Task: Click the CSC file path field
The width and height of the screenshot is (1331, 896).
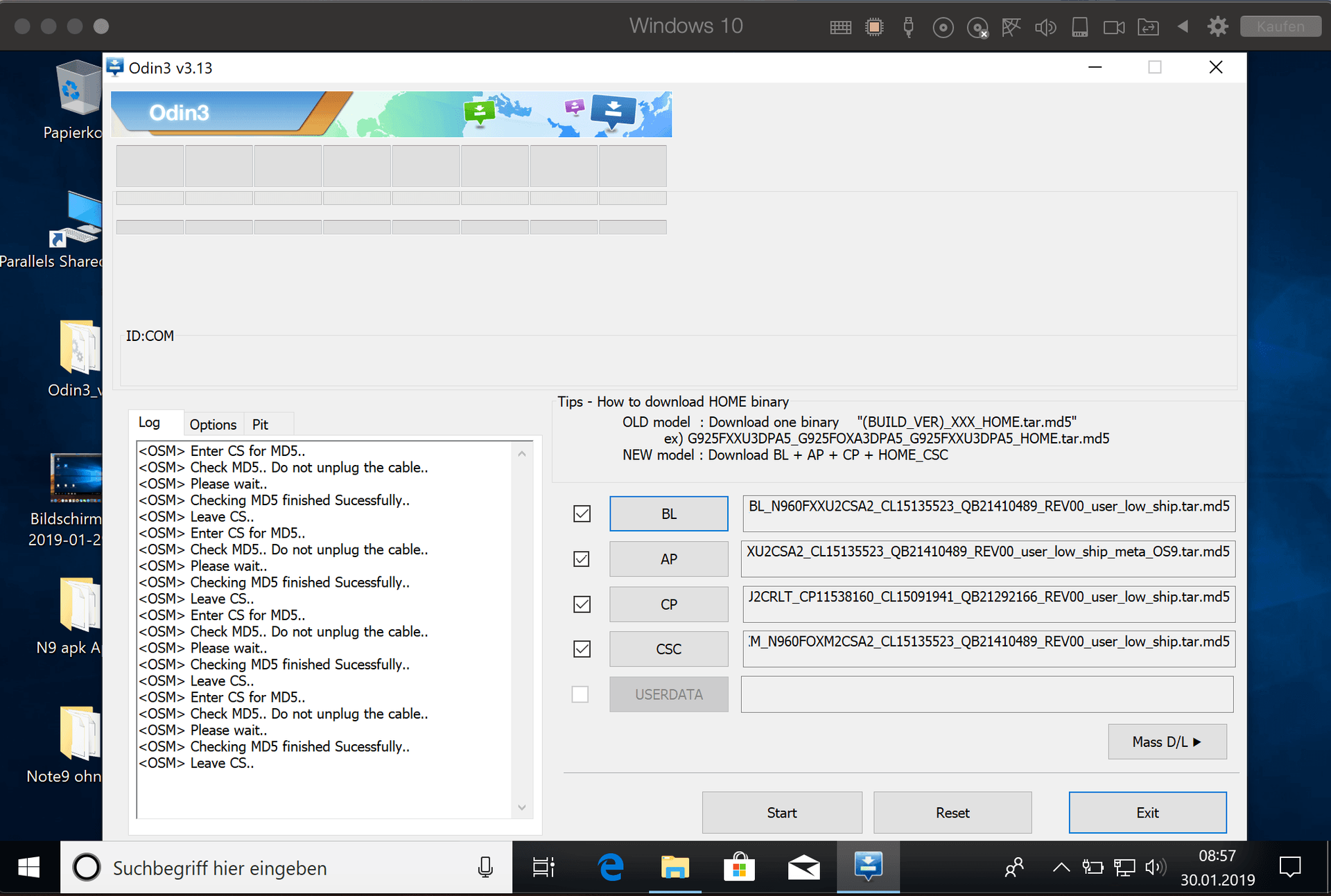Action: [x=989, y=649]
